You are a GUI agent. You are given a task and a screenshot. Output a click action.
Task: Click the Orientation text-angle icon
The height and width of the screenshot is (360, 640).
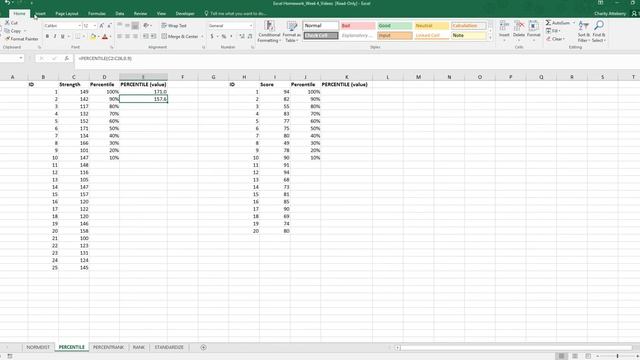[146, 25]
